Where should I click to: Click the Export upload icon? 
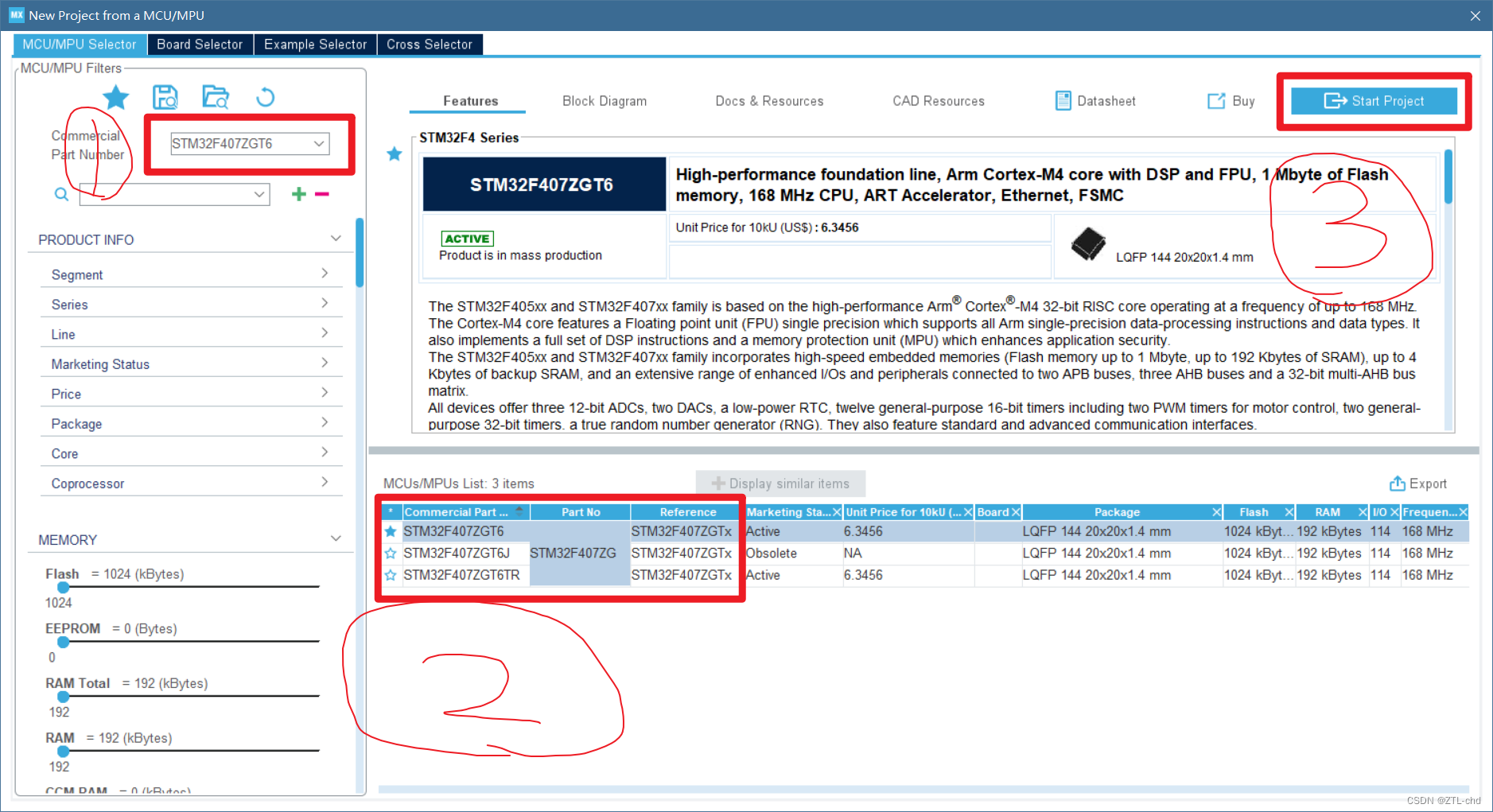click(x=1397, y=484)
